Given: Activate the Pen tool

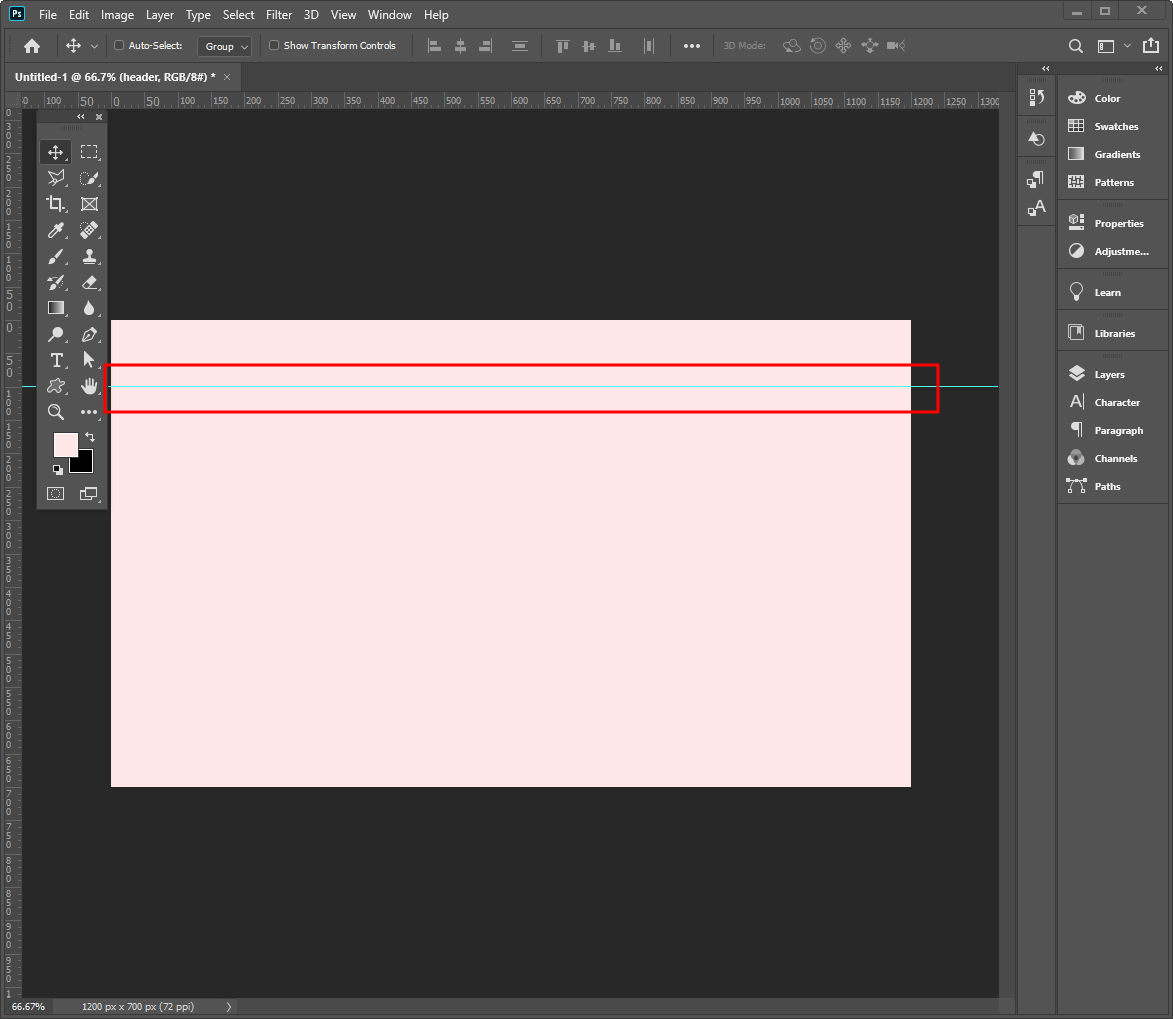Looking at the screenshot, I should 89,334.
